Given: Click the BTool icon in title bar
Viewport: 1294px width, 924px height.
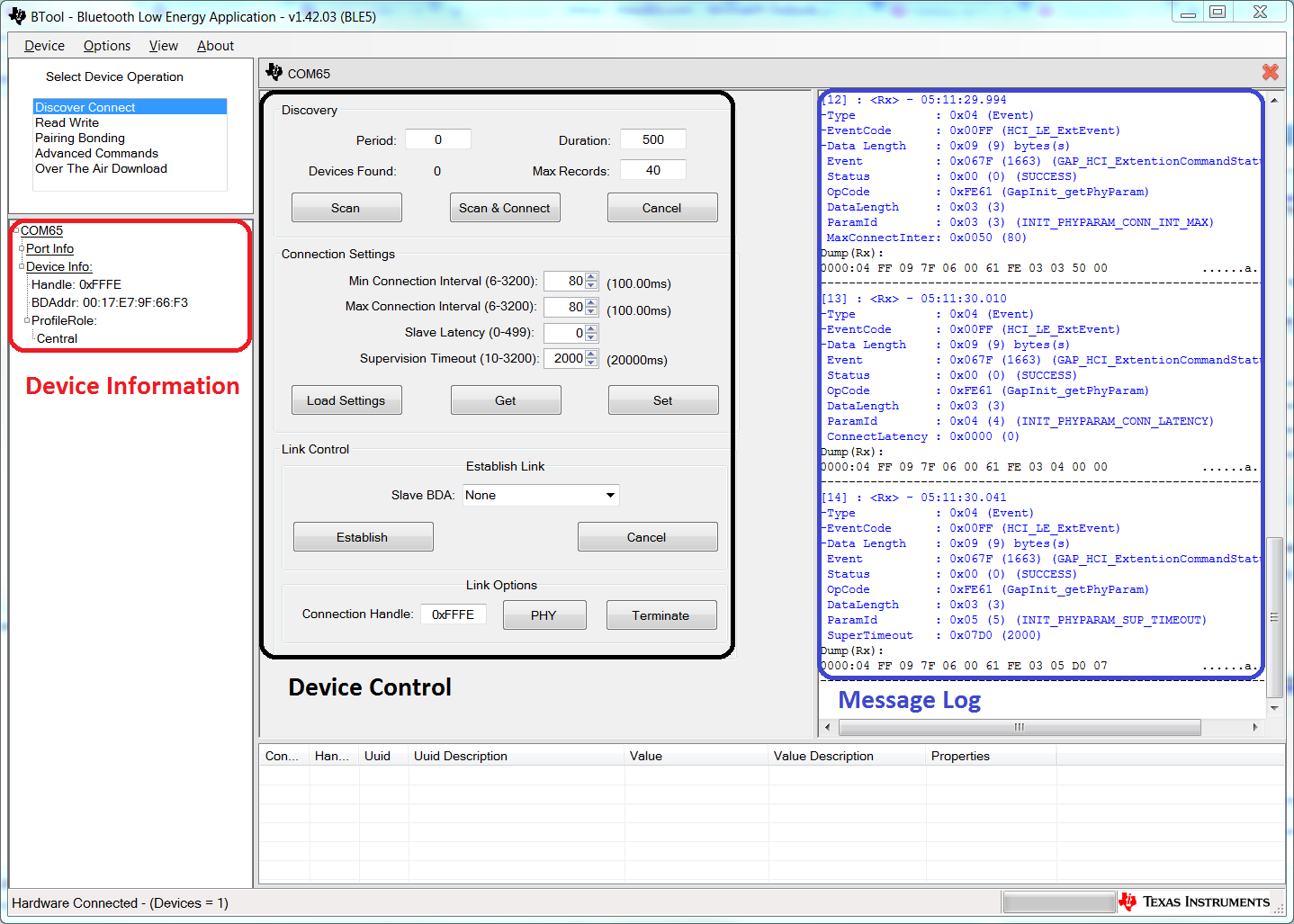Looking at the screenshot, I should [x=17, y=16].
